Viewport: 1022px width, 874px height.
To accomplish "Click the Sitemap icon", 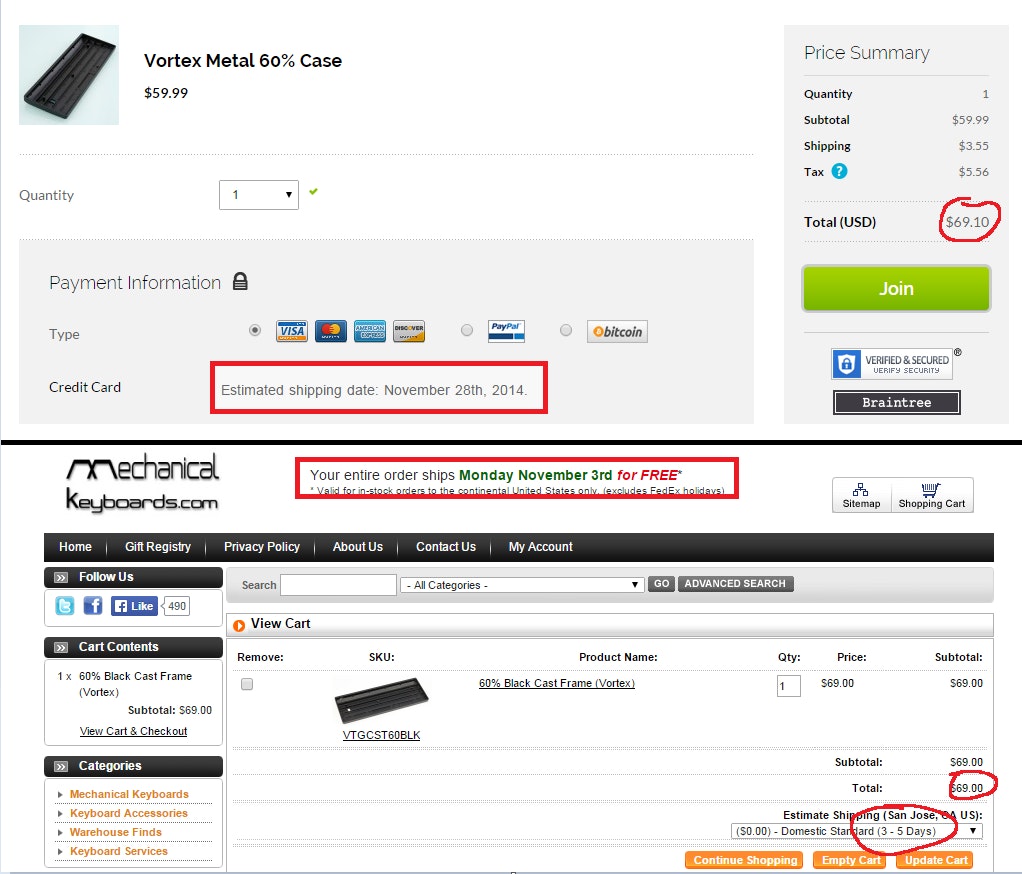I will pyautogui.click(x=861, y=495).
